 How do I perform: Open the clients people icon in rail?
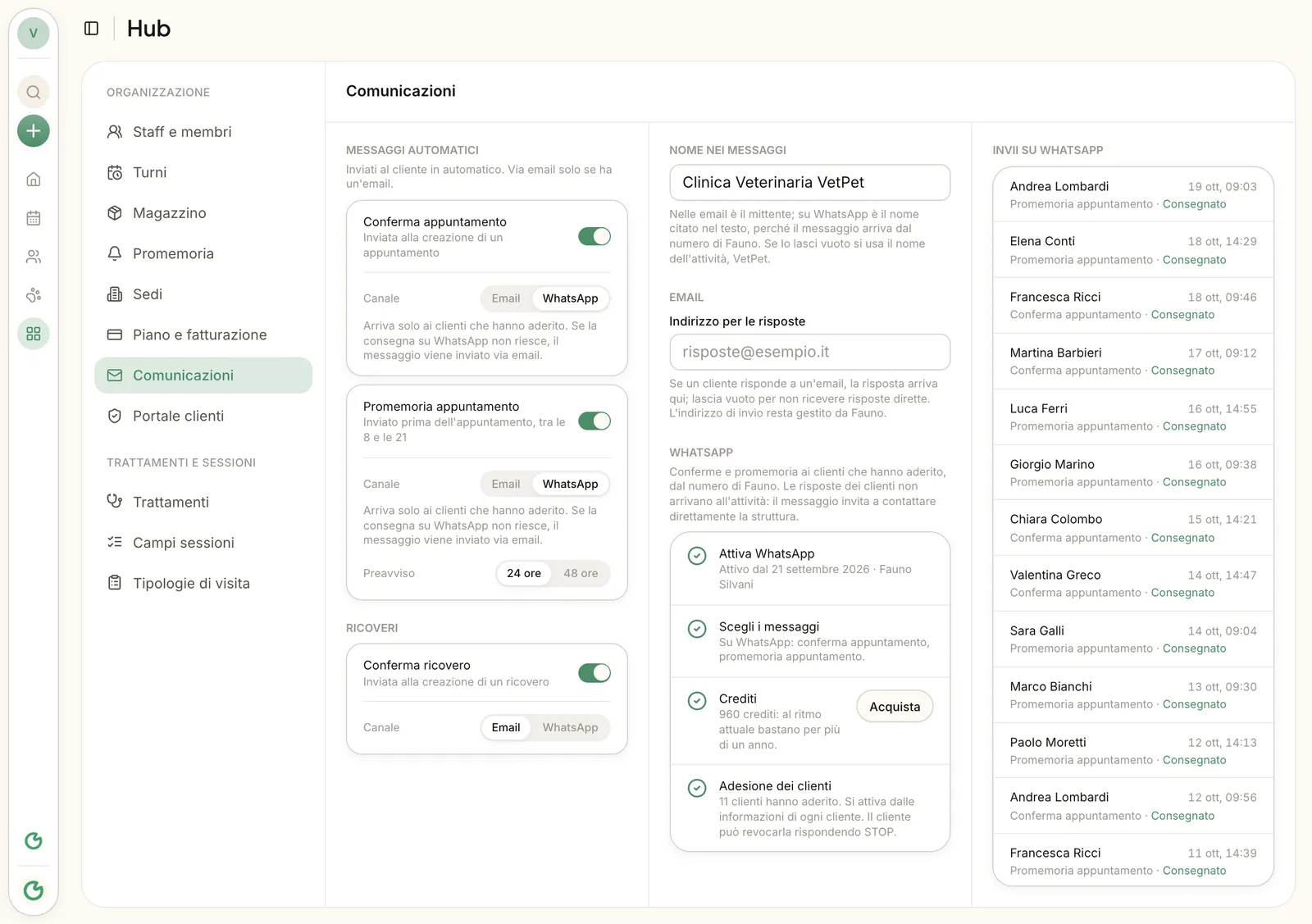click(x=34, y=257)
